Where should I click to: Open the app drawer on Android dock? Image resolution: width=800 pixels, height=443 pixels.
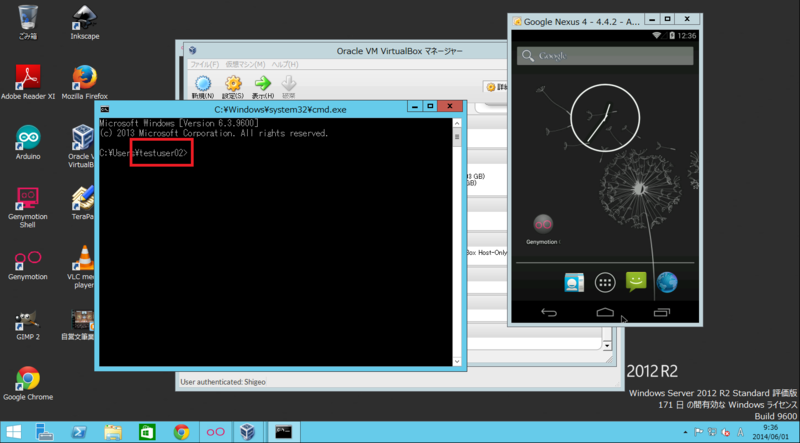tap(605, 282)
